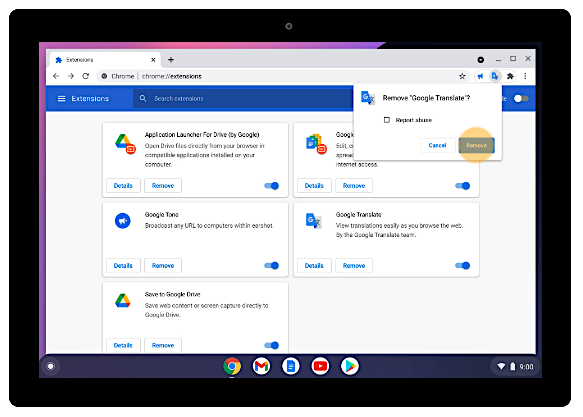Click Remove on Google Translate card
This screenshot has height=417, width=583.
point(354,266)
